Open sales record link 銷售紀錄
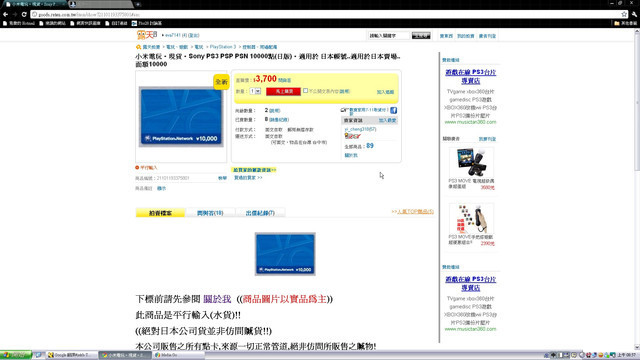The height and width of the screenshot is (360, 640). (279, 120)
